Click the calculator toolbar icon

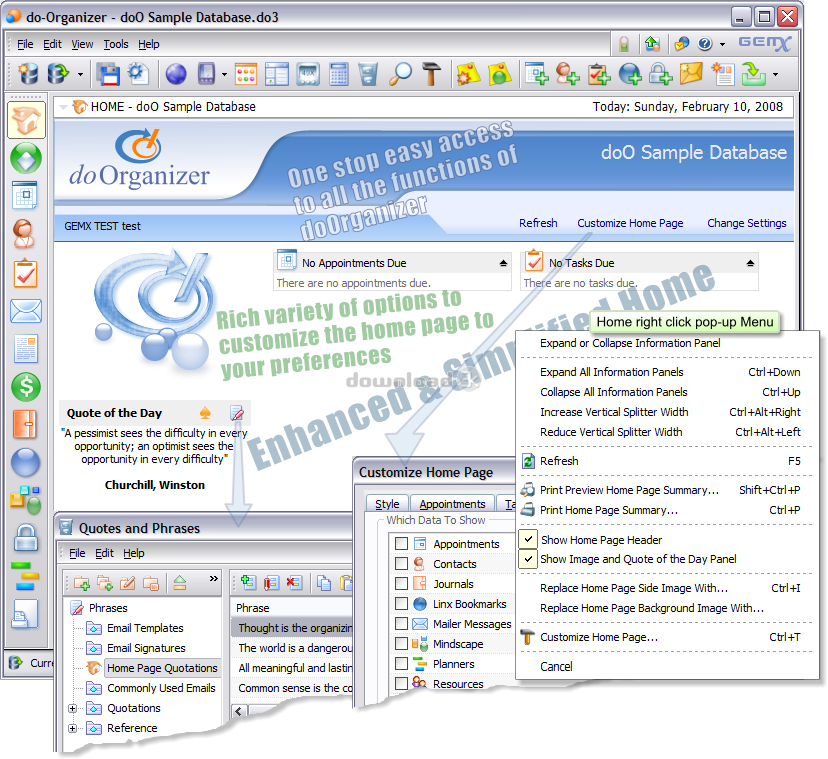pyautogui.click(x=338, y=74)
